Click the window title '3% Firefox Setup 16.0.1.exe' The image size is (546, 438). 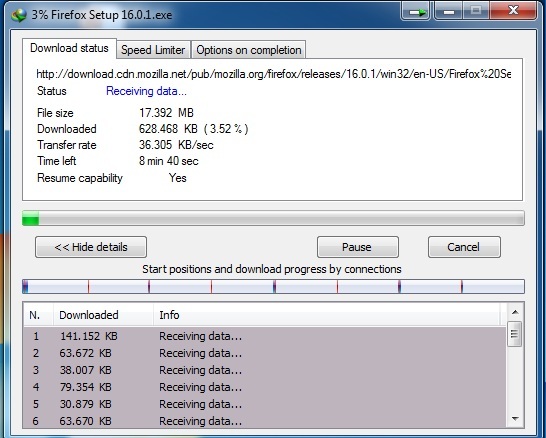[102, 15]
